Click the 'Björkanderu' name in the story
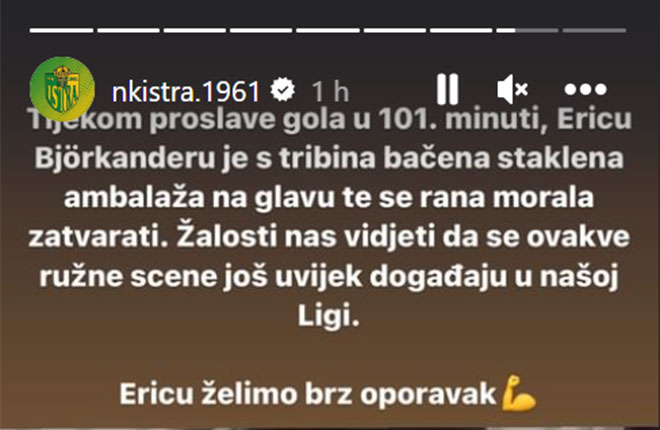Screen dimensions: 660x430 [x=125, y=158]
